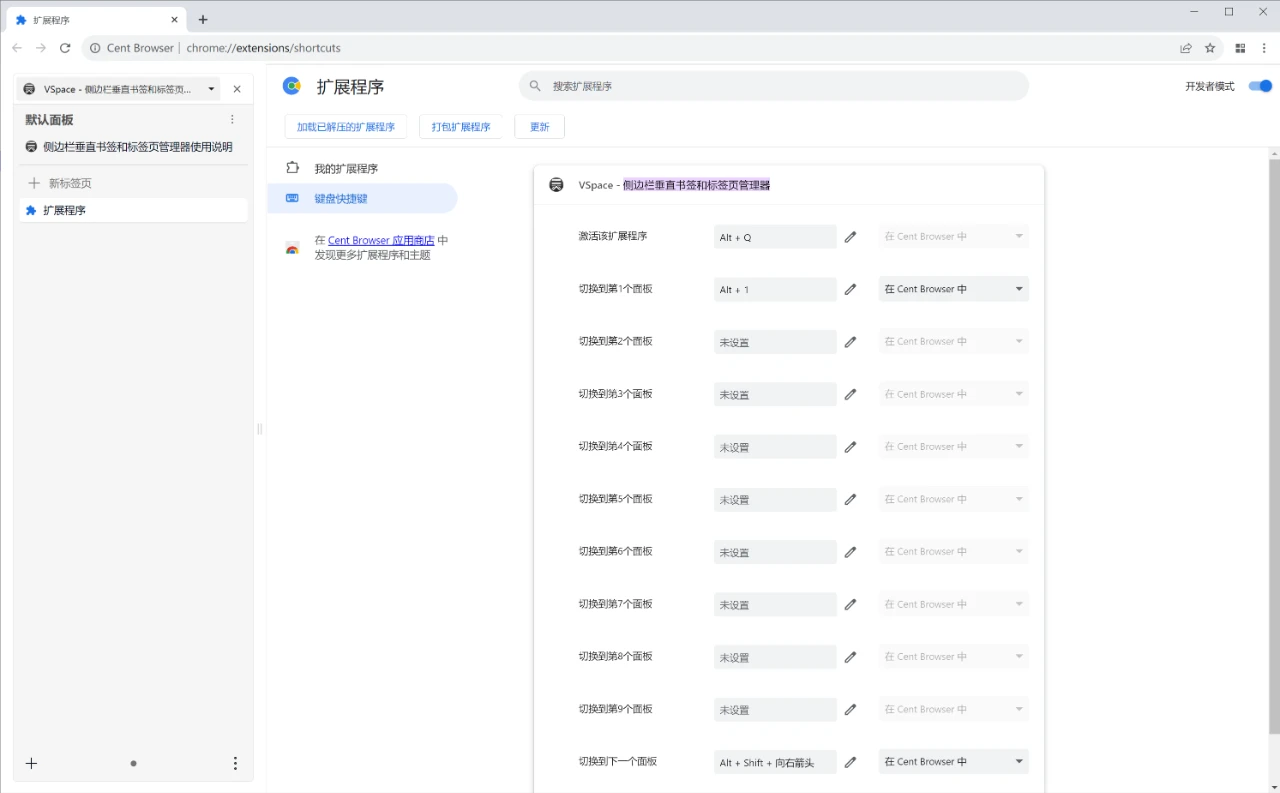Edit shortcut for 切换到第3个面板
This screenshot has width=1280, height=793.
(x=850, y=394)
